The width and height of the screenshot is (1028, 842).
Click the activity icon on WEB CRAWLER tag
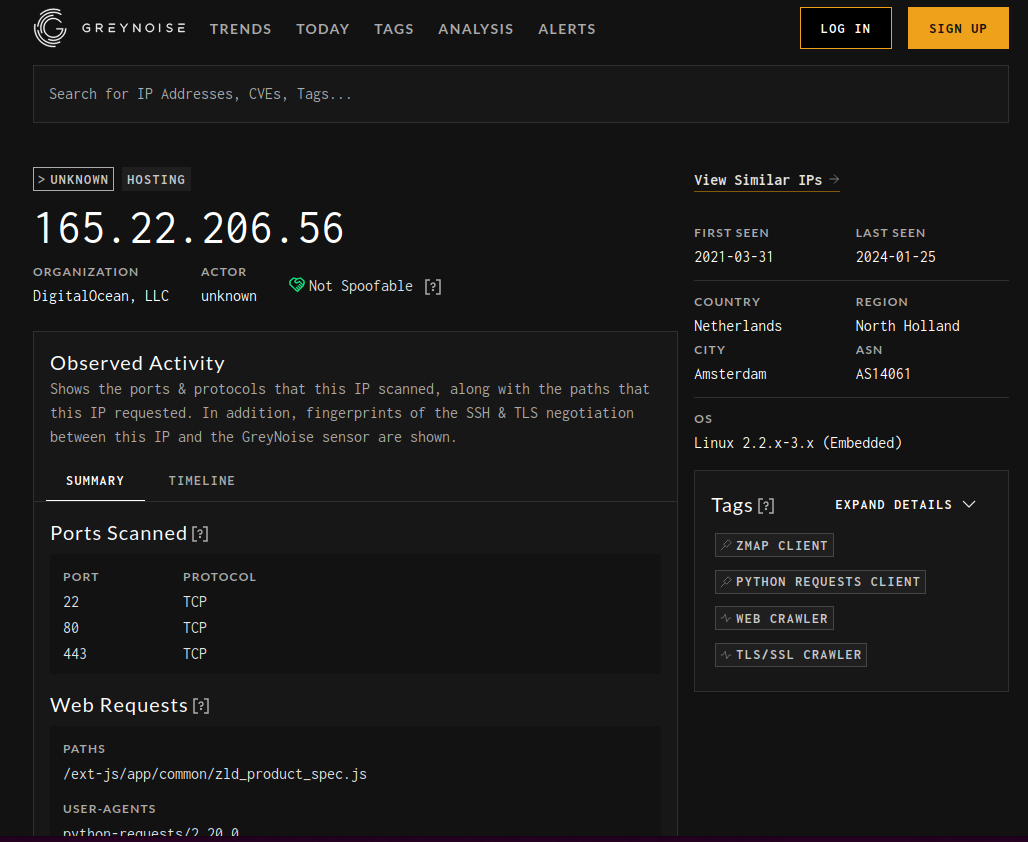[x=727, y=618]
